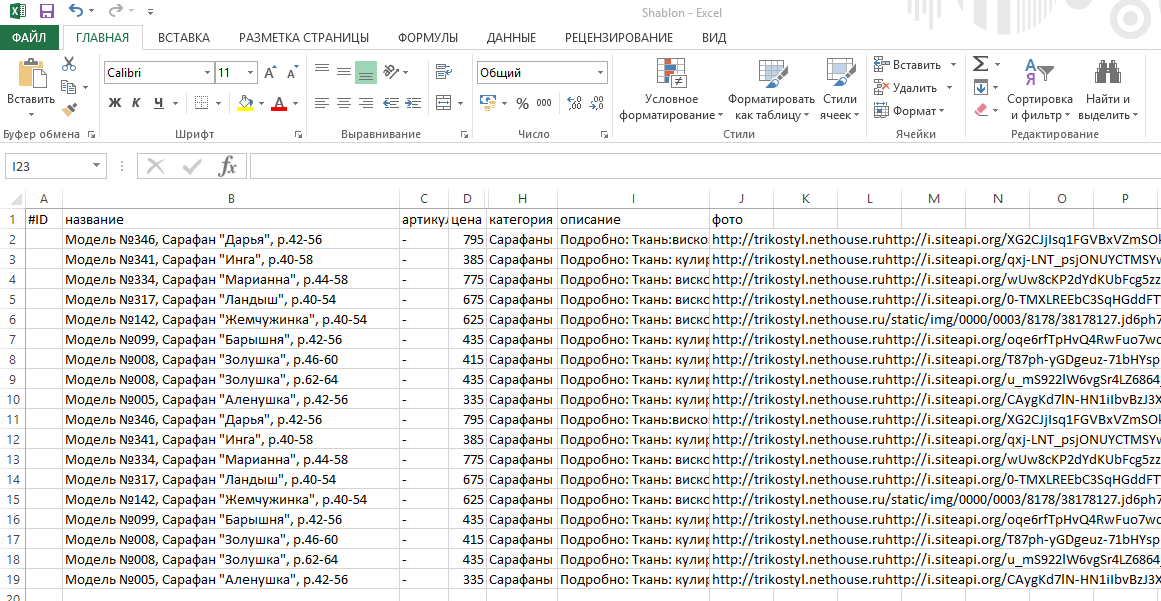Expand the Общий number format dropdown
The width and height of the screenshot is (1161, 601).
coord(600,73)
